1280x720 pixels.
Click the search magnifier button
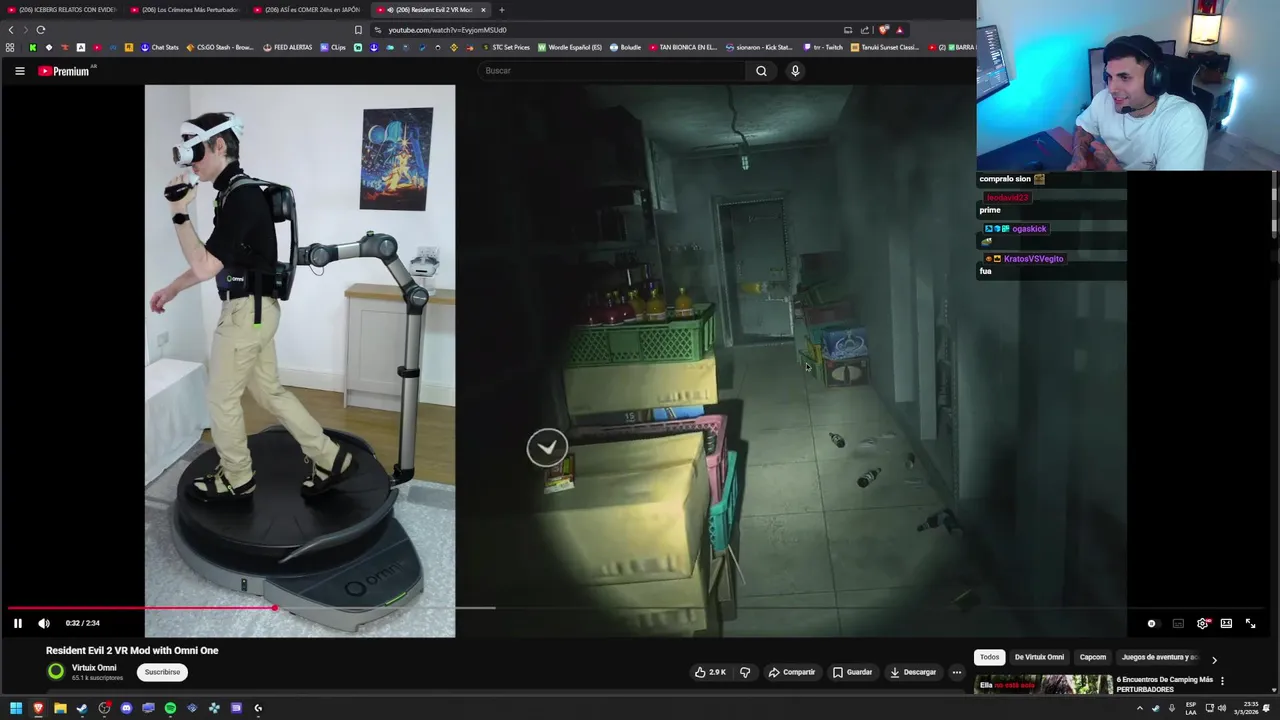[761, 71]
